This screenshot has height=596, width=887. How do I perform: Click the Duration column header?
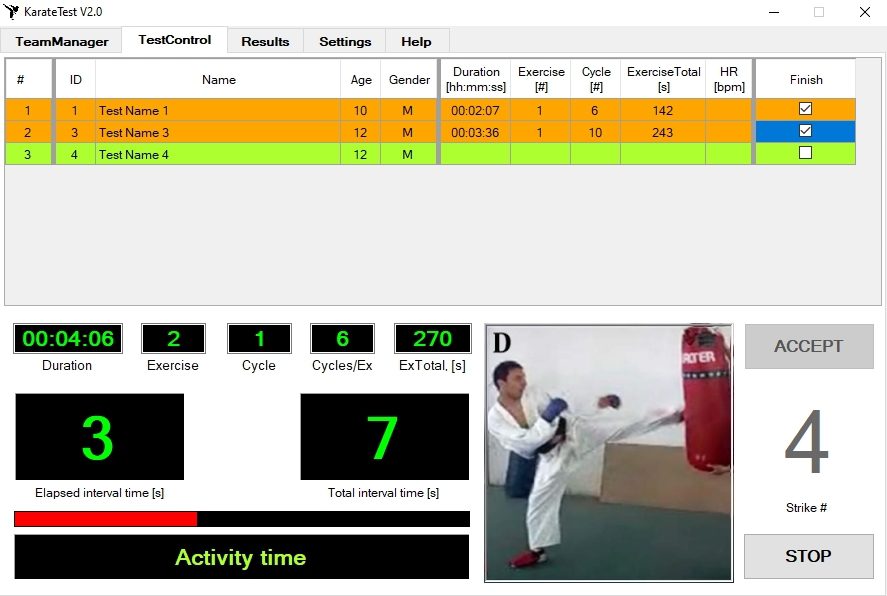(476, 79)
